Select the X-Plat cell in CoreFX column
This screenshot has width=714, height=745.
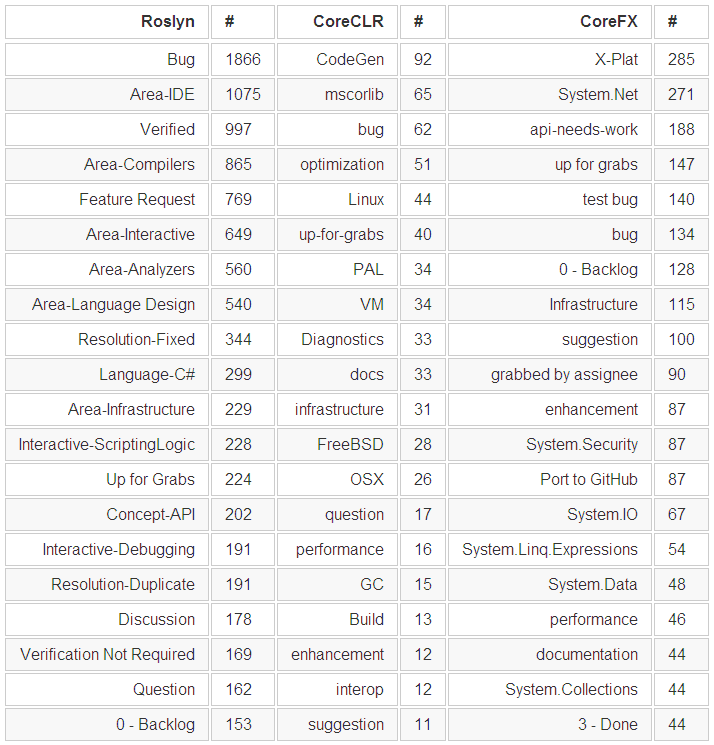click(616, 60)
